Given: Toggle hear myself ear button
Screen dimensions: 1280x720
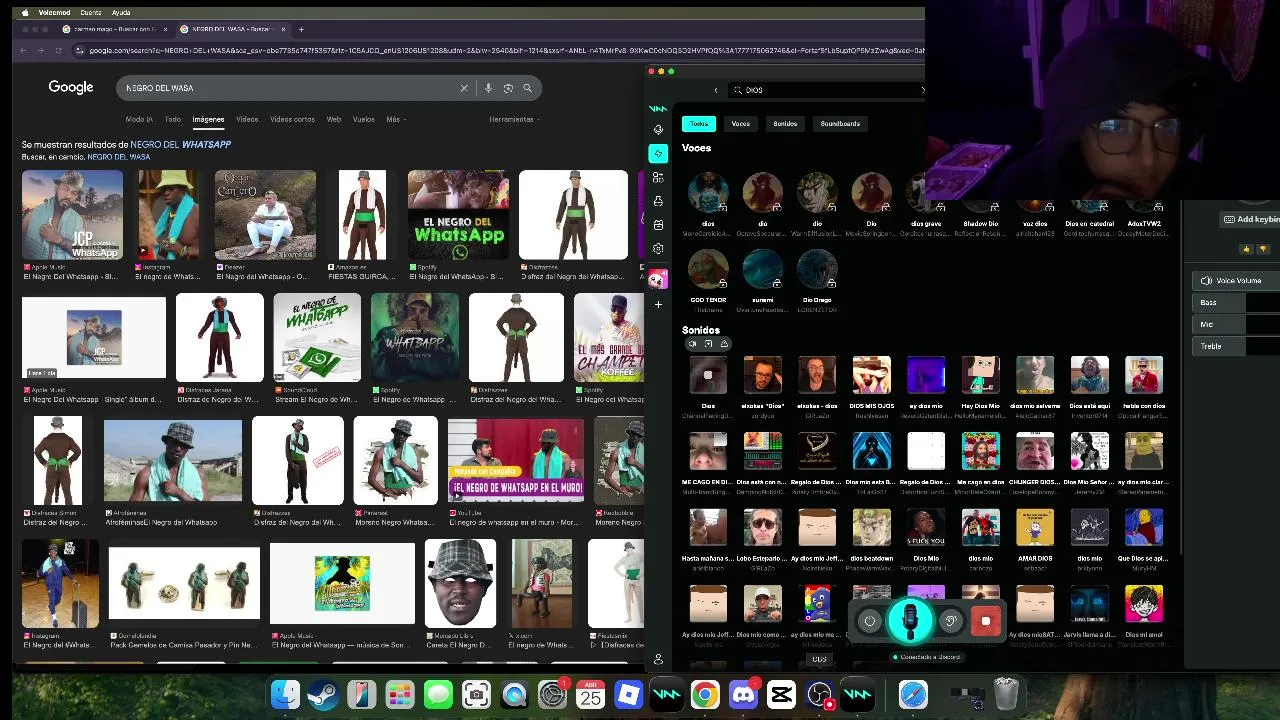Looking at the screenshot, I should click(951, 621).
